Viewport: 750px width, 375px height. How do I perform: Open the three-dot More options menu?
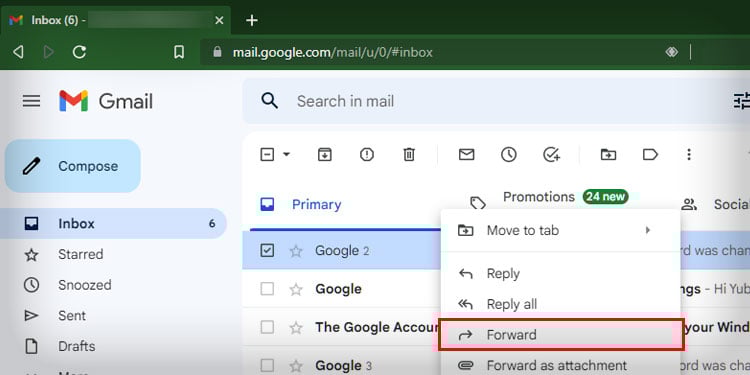(689, 154)
